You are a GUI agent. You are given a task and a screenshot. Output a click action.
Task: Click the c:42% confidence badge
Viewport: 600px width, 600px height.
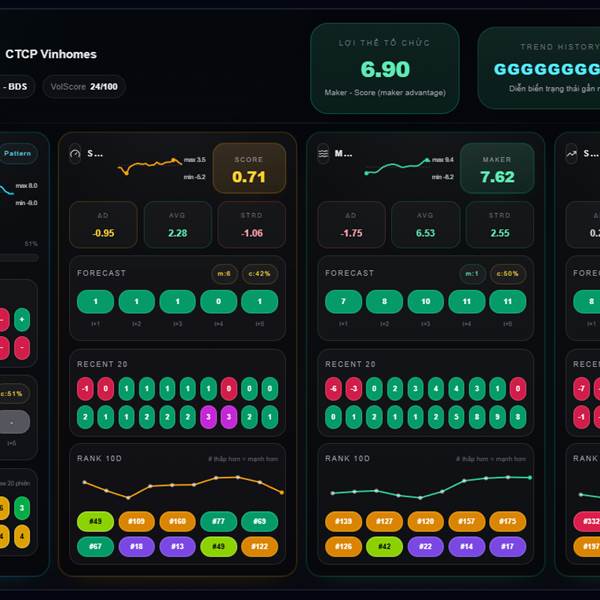coord(259,274)
